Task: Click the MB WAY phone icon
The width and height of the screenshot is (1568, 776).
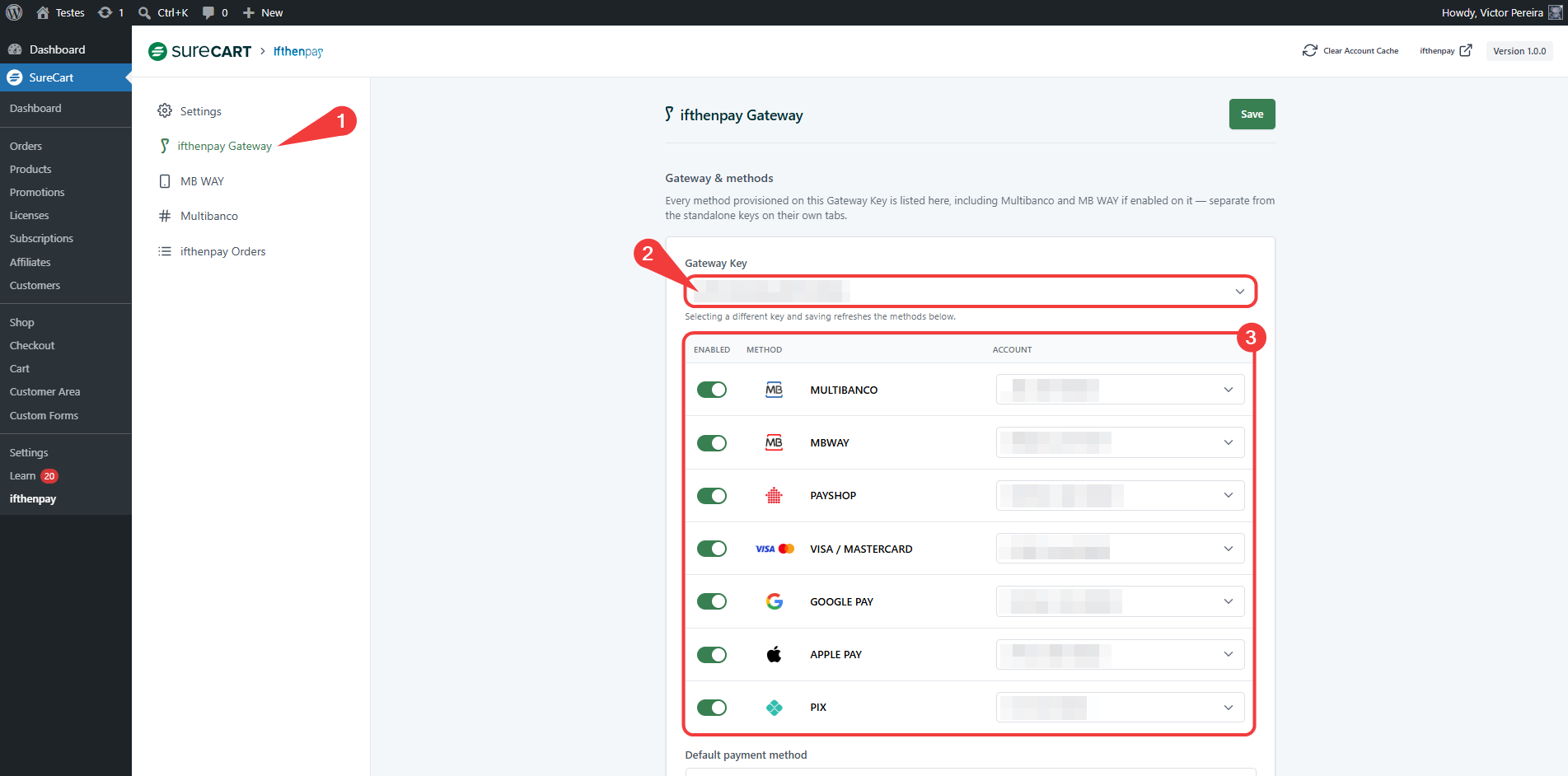Action: [165, 181]
